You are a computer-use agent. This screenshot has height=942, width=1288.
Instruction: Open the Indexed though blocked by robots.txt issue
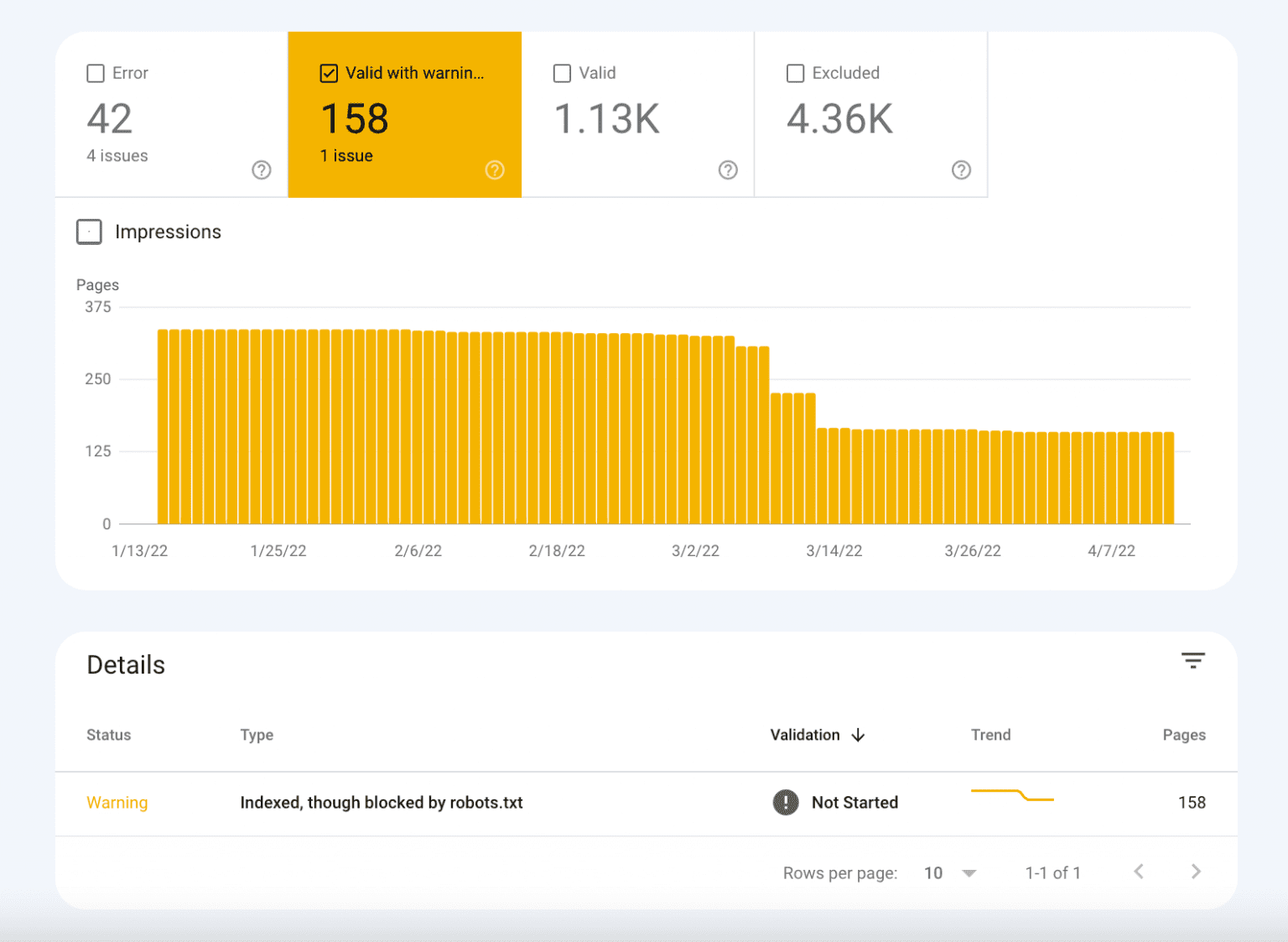click(x=382, y=803)
